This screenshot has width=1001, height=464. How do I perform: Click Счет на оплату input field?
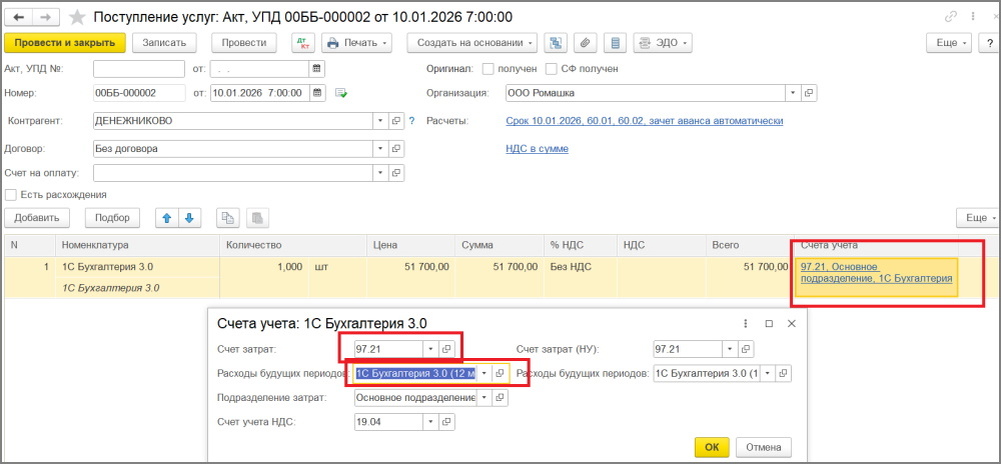(233, 172)
